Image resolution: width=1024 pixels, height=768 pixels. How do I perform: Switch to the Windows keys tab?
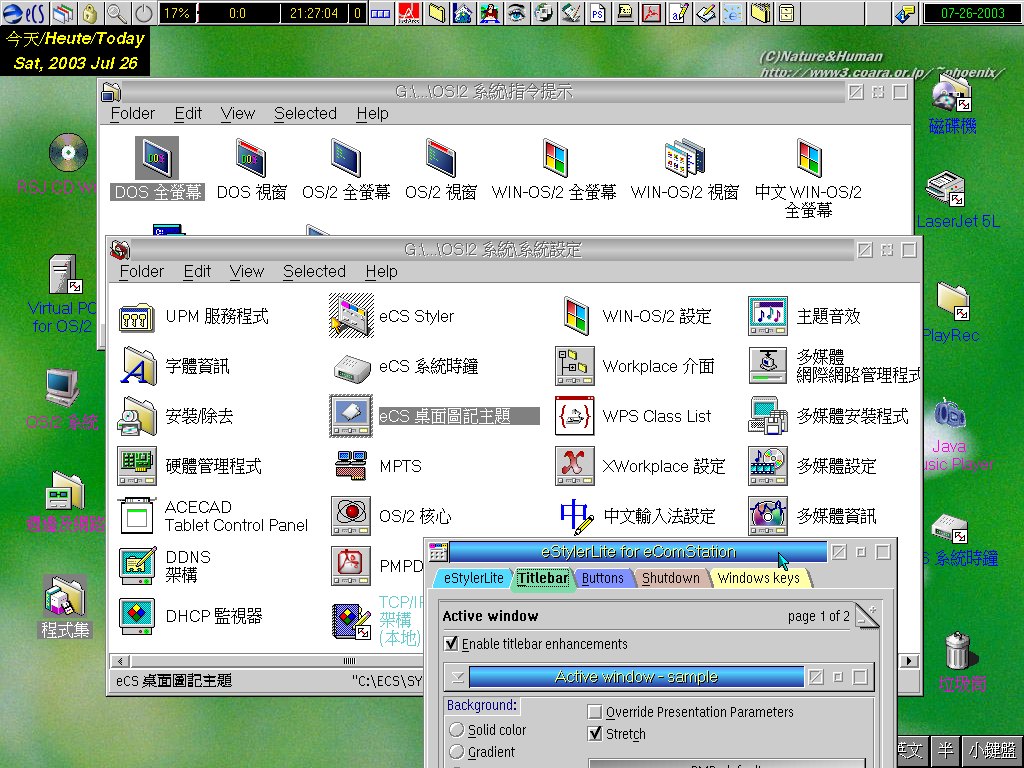click(x=758, y=578)
